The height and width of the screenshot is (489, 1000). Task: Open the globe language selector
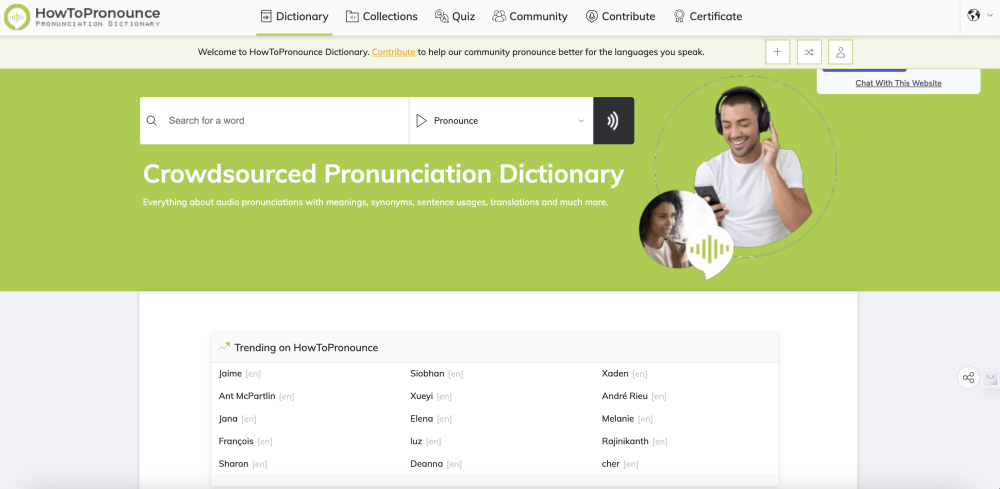[980, 15]
